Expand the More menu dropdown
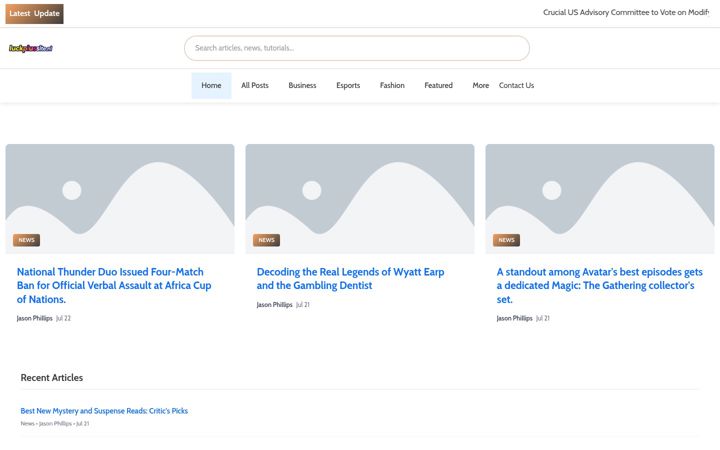 [480, 85]
